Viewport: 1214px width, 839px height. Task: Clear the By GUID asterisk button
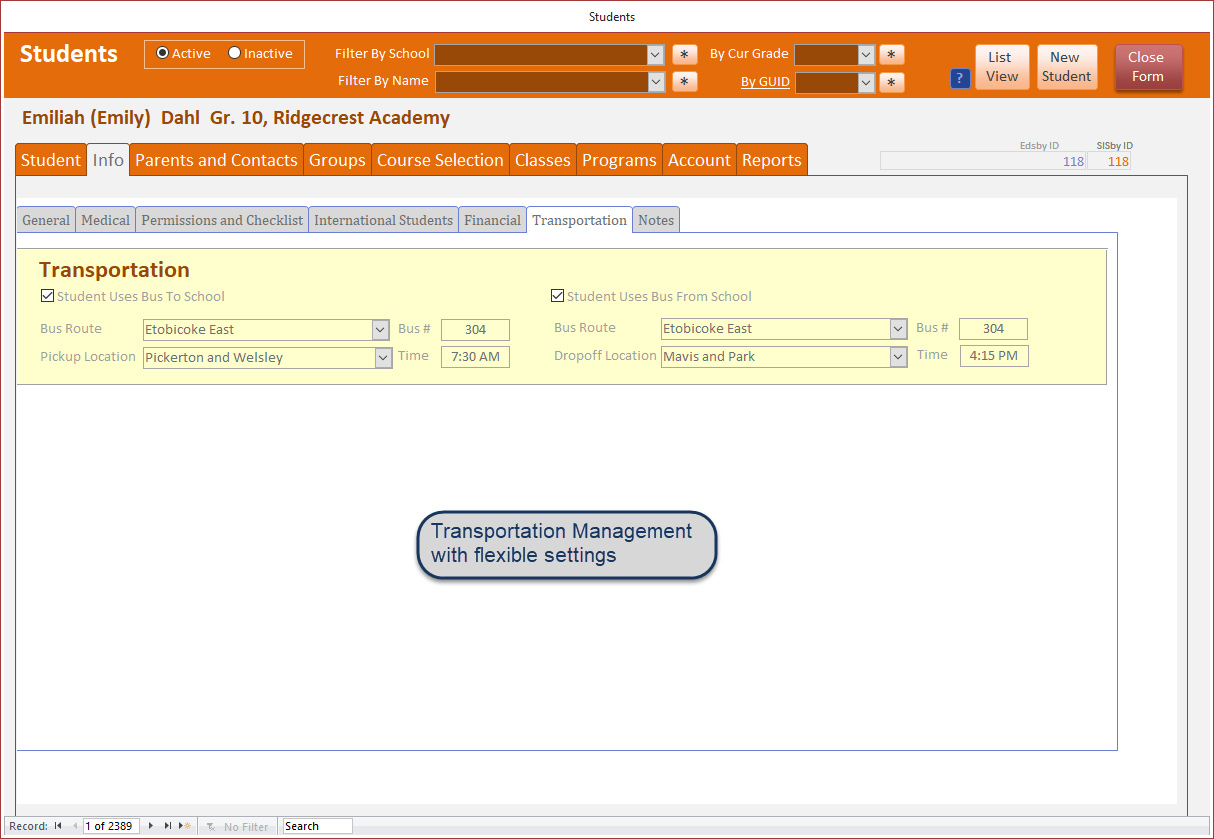click(892, 83)
